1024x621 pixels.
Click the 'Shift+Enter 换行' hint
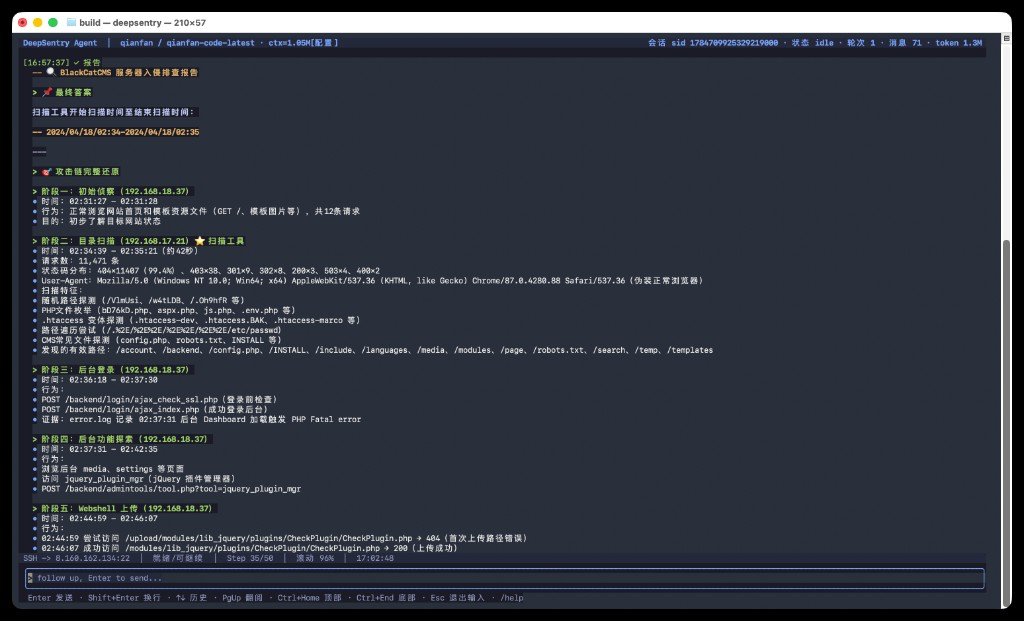point(124,597)
